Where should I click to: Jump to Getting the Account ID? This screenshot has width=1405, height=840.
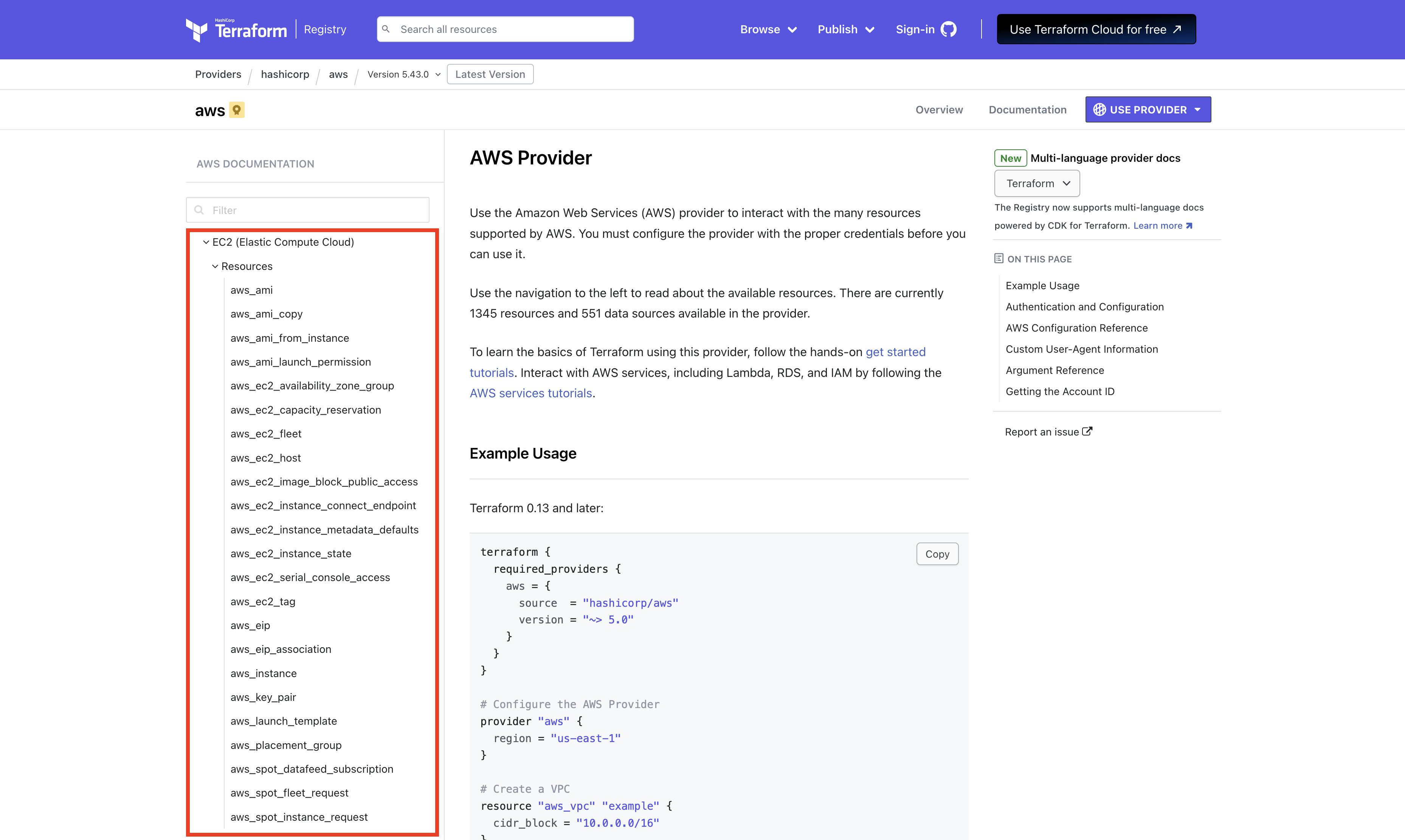(1060, 392)
